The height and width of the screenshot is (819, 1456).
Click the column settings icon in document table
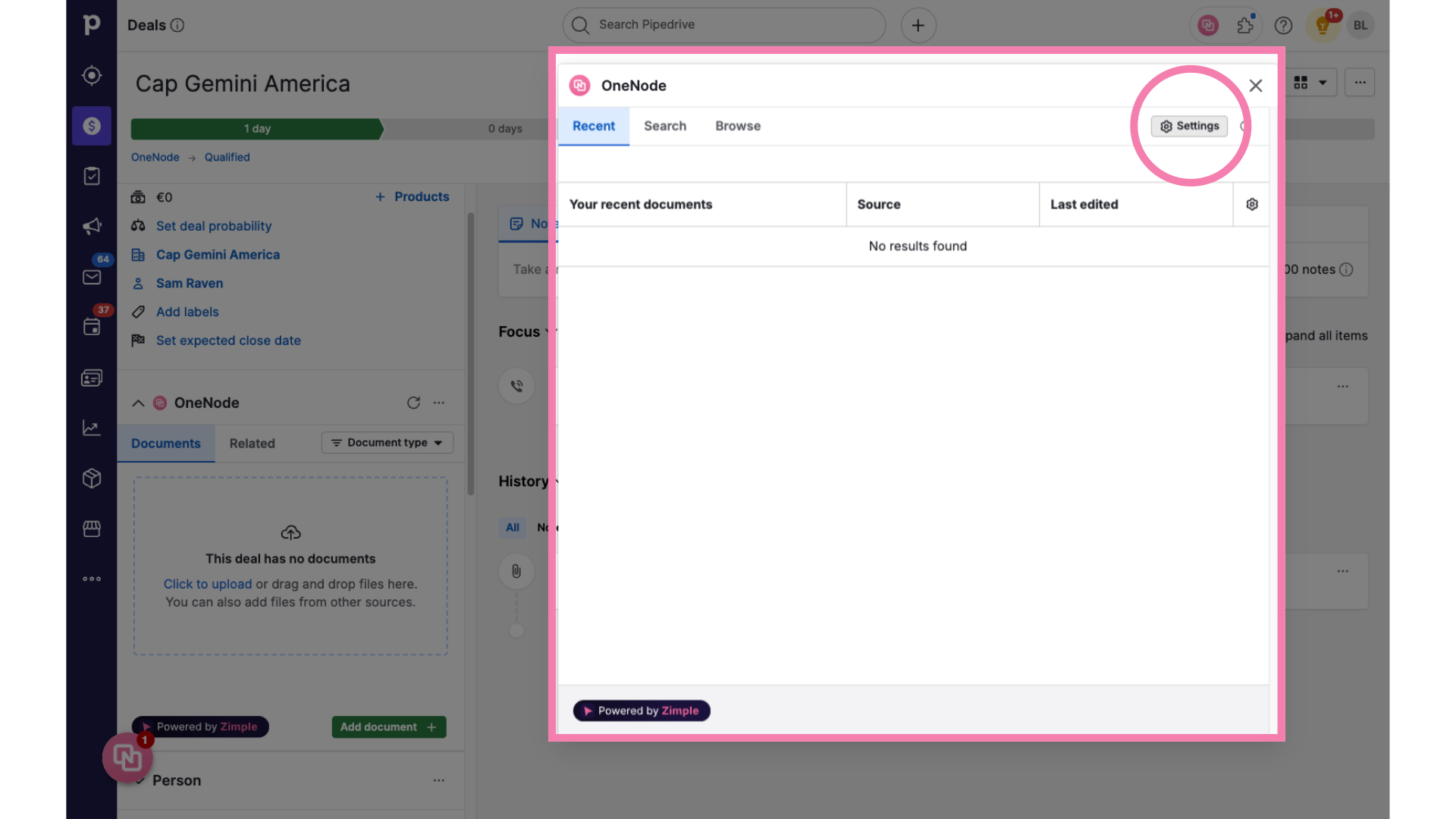tap(1251, 204)
